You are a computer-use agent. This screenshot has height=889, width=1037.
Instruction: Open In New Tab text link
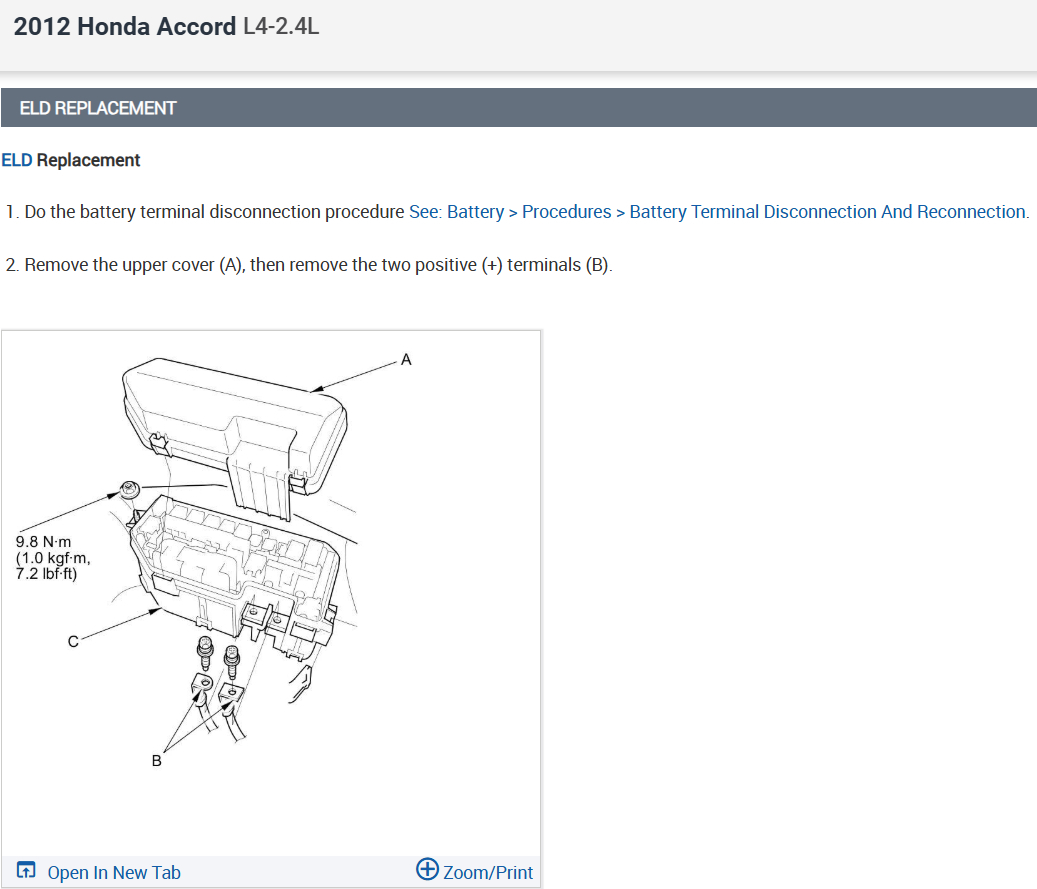[114, 872]
